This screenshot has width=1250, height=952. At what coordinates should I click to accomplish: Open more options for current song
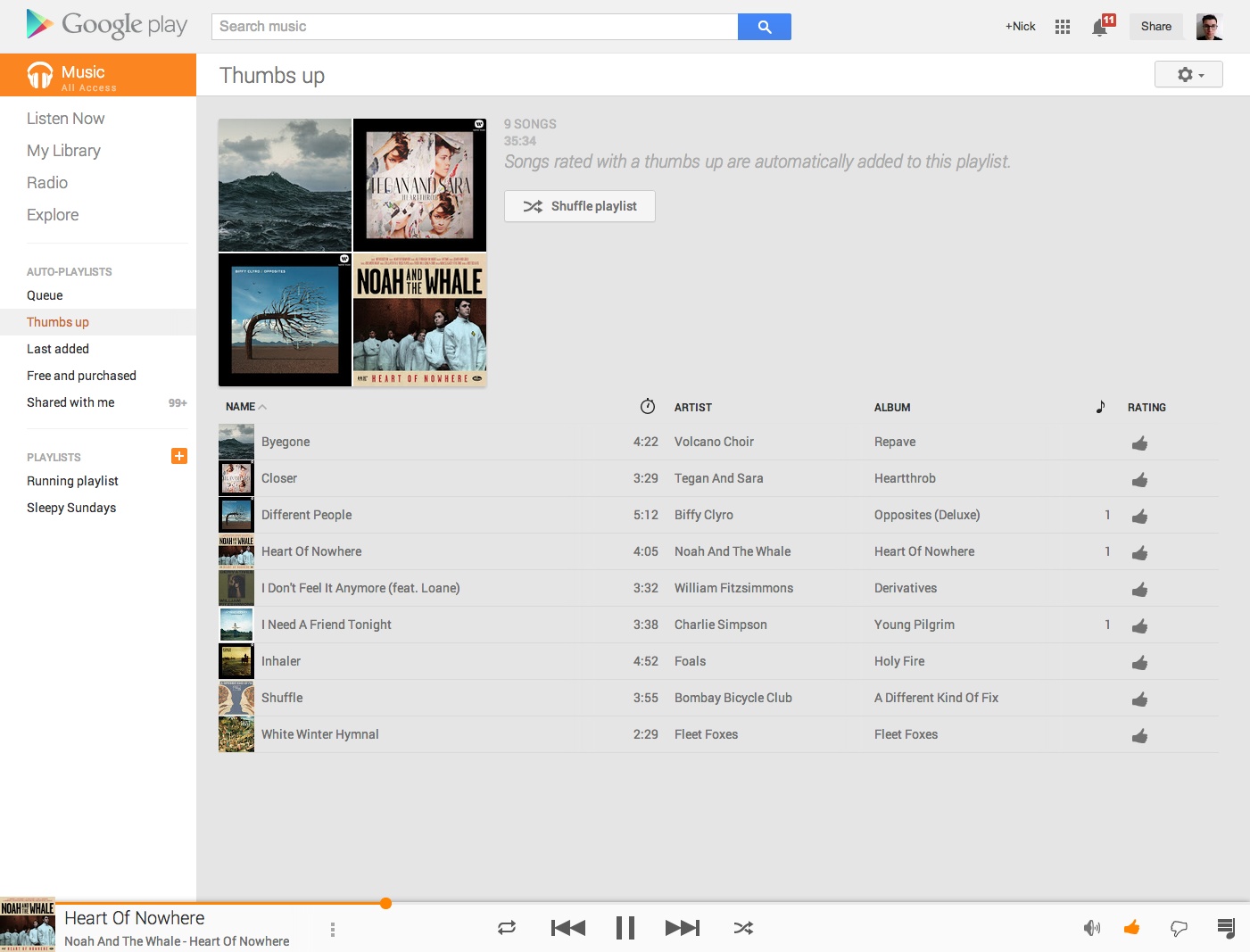coord(333,930)
